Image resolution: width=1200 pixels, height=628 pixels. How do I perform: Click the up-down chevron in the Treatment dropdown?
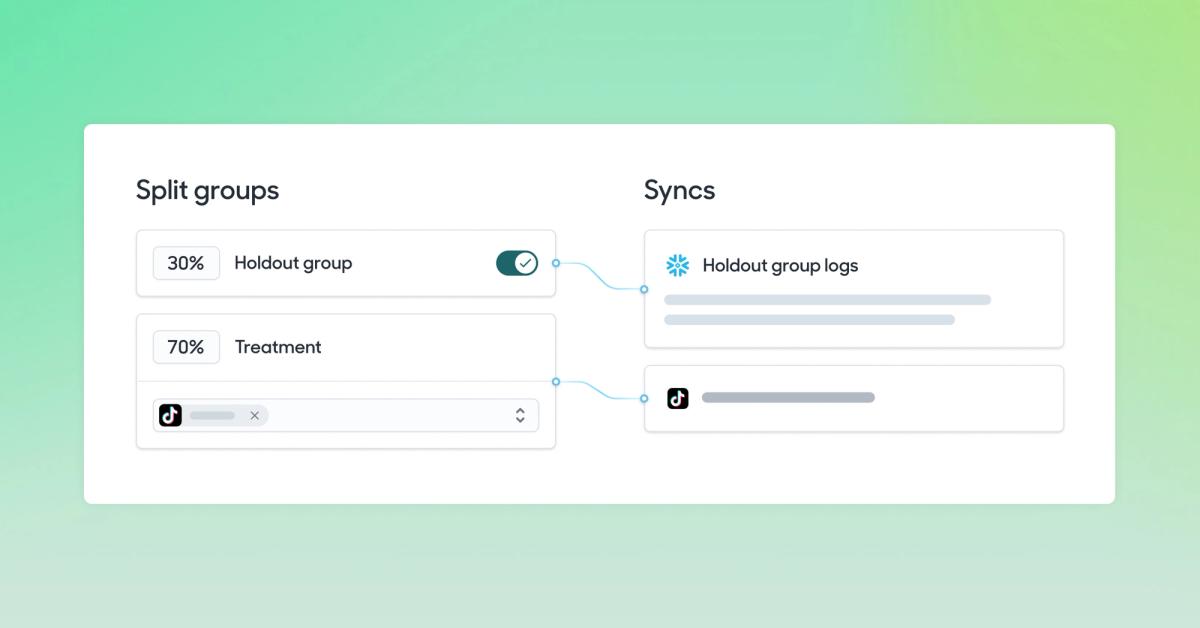click(519, 414)
